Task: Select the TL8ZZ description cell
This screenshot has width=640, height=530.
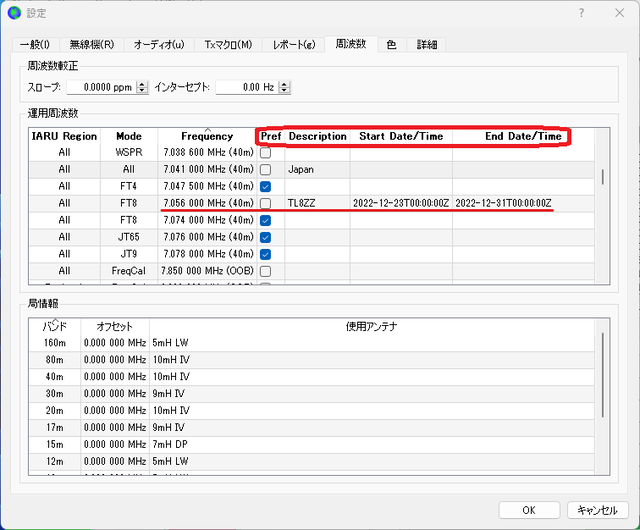Action: 317,203
